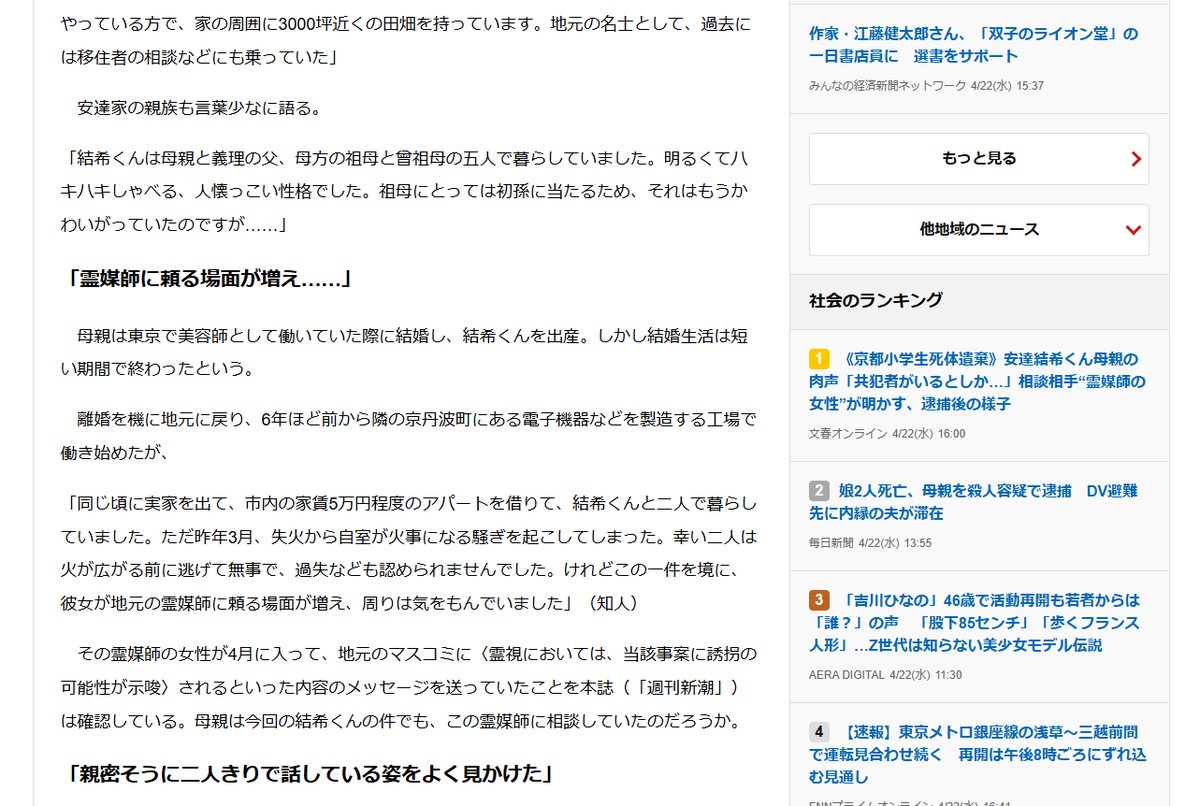1200x806 pixels.
Task: Click the paragraph starting 母親は東京で美容師として
Action: tap(405, 352)
